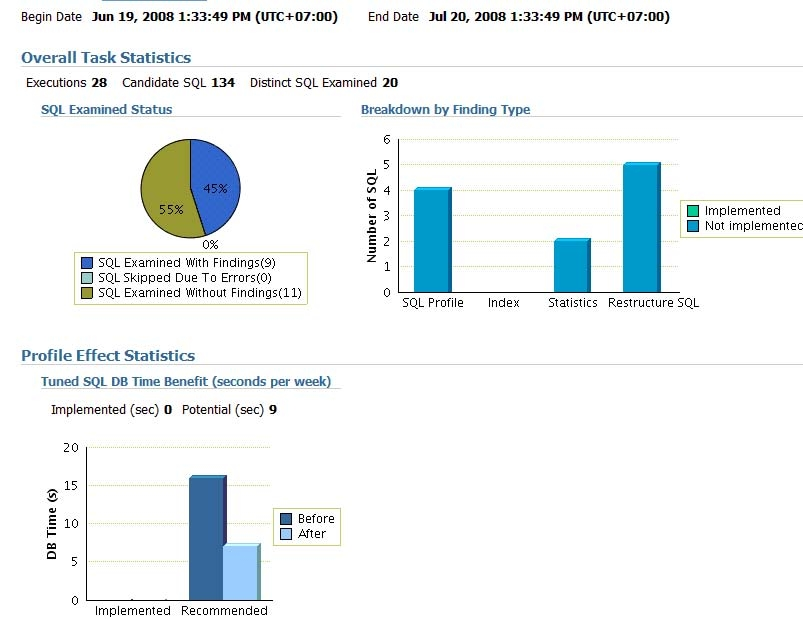Click the SQL Examined With Findings(9) legend label
The width and height of the screenshot is (803, 619).
187,263
